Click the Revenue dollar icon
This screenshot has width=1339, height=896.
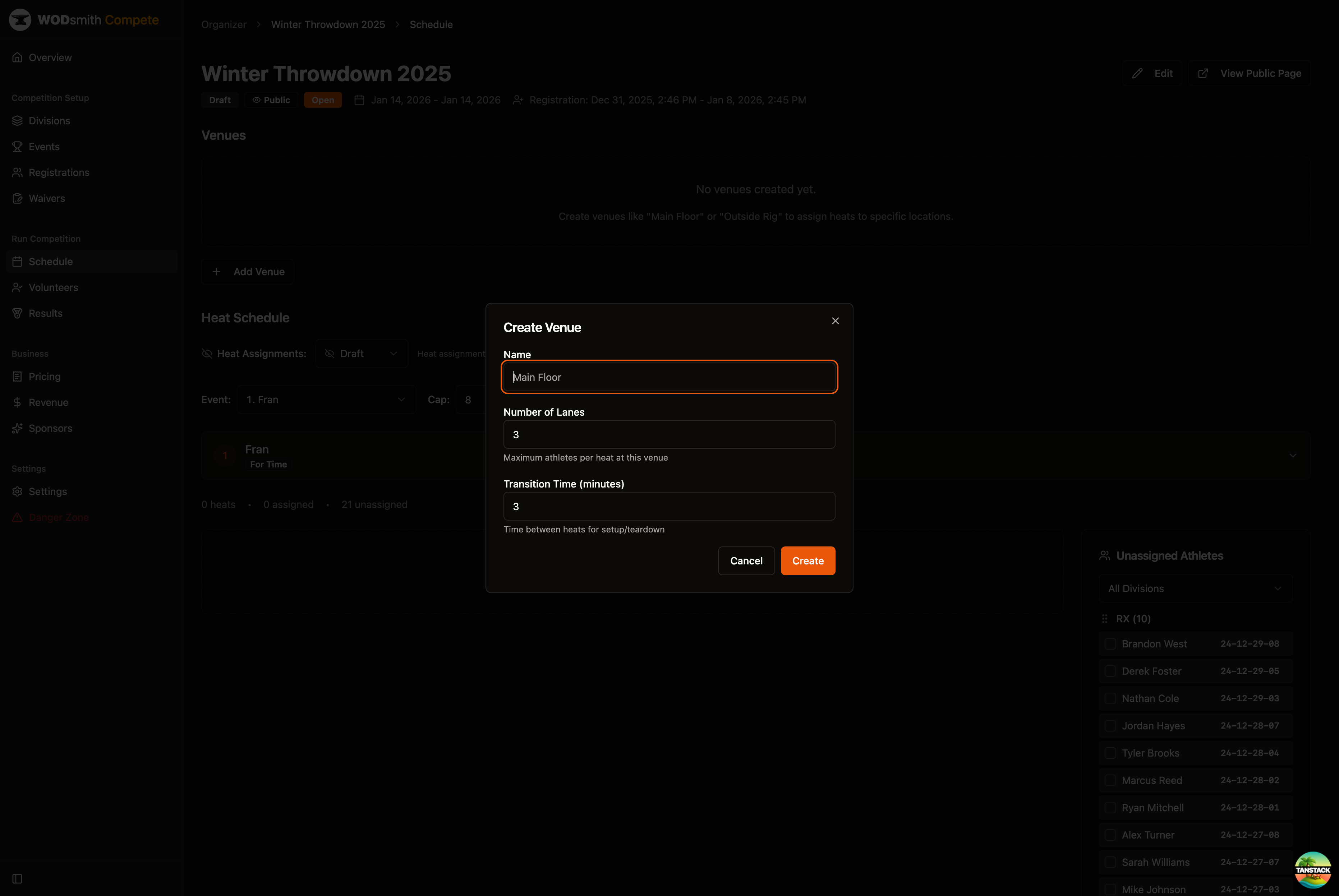pos(17,402)
